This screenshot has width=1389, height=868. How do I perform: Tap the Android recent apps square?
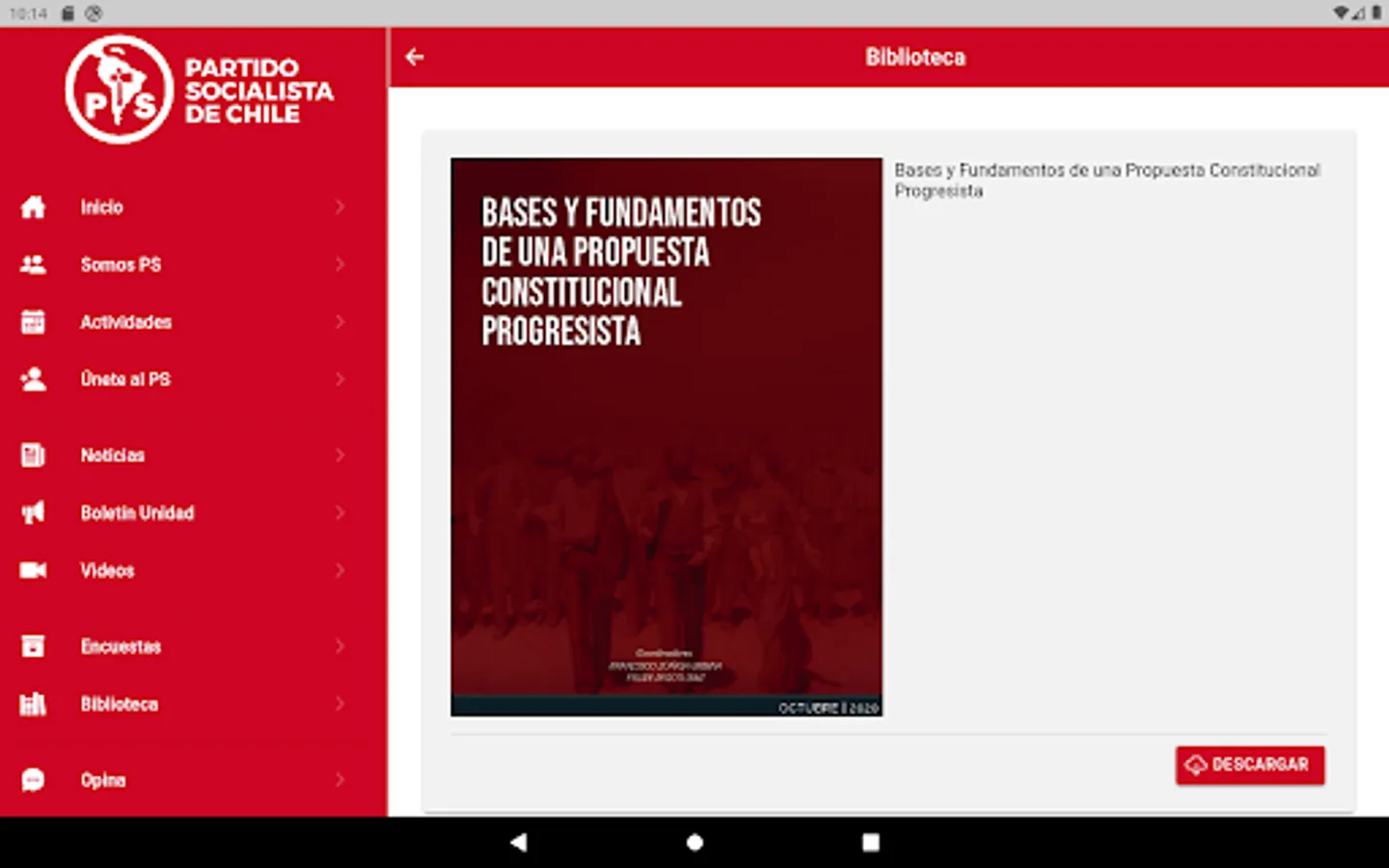click(871, 842)
